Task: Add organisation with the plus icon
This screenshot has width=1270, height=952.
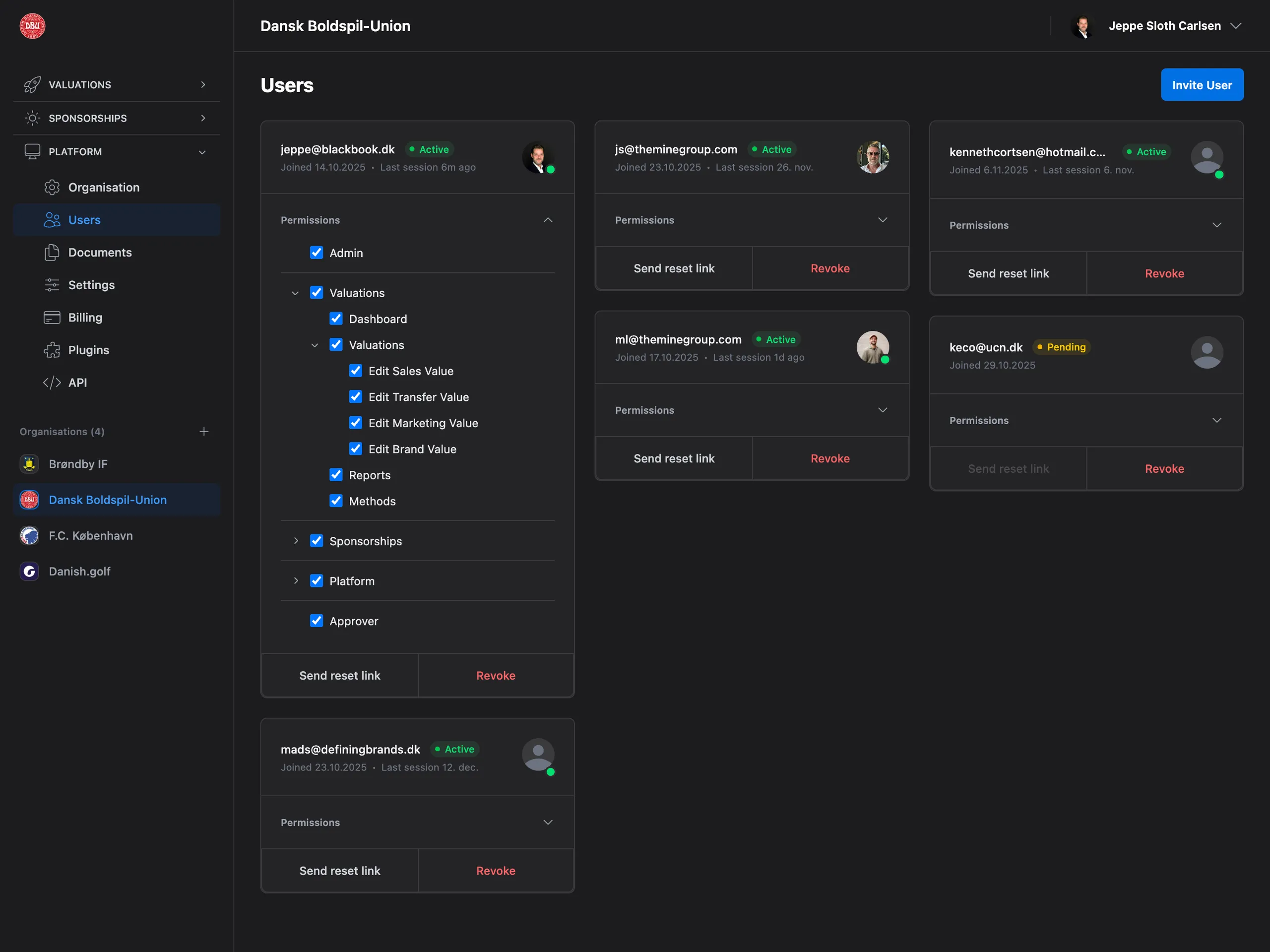Action: click(204, 431)
